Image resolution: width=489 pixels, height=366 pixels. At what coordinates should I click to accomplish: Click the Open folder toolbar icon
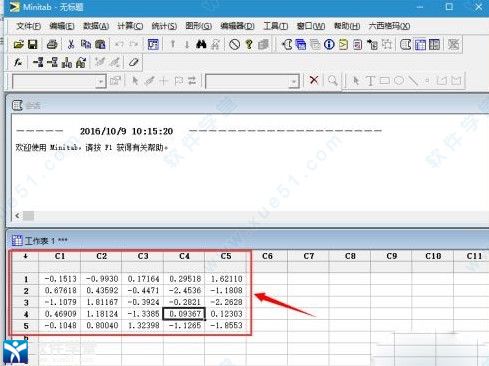[x=19, y=44]
